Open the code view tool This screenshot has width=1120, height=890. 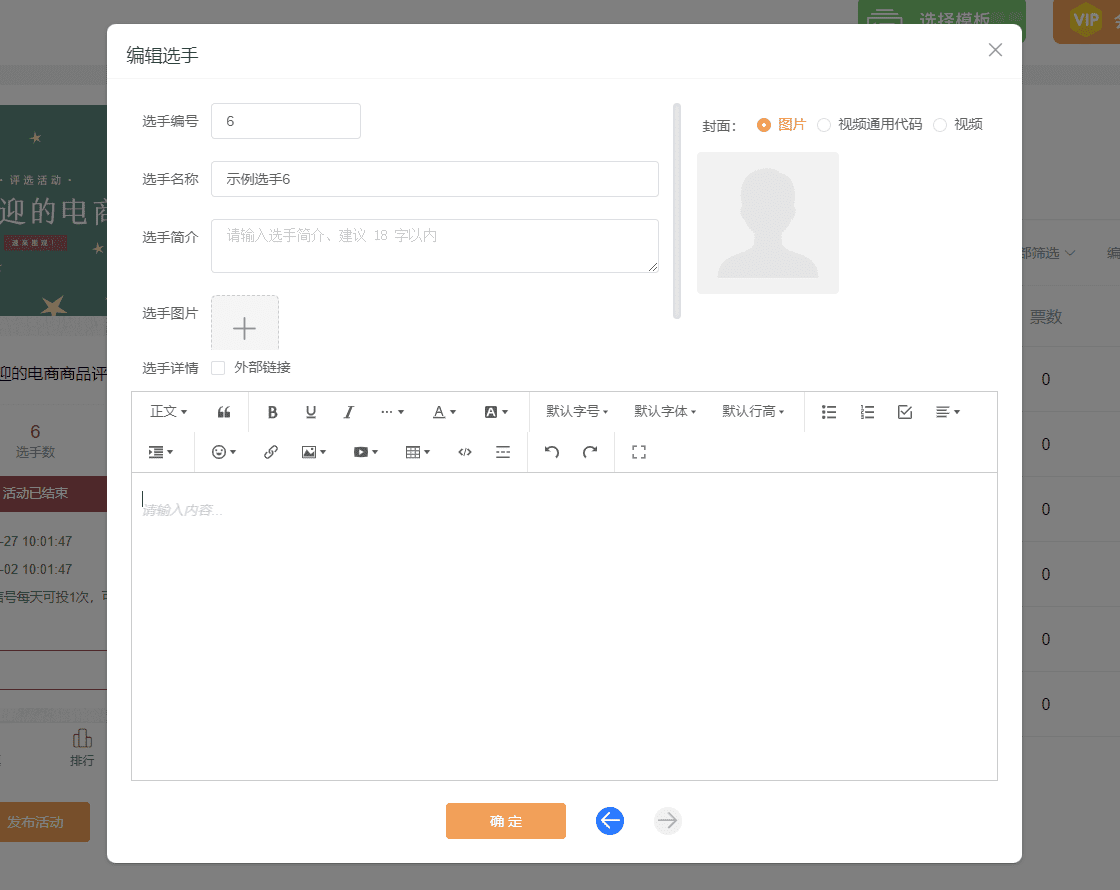464,451
